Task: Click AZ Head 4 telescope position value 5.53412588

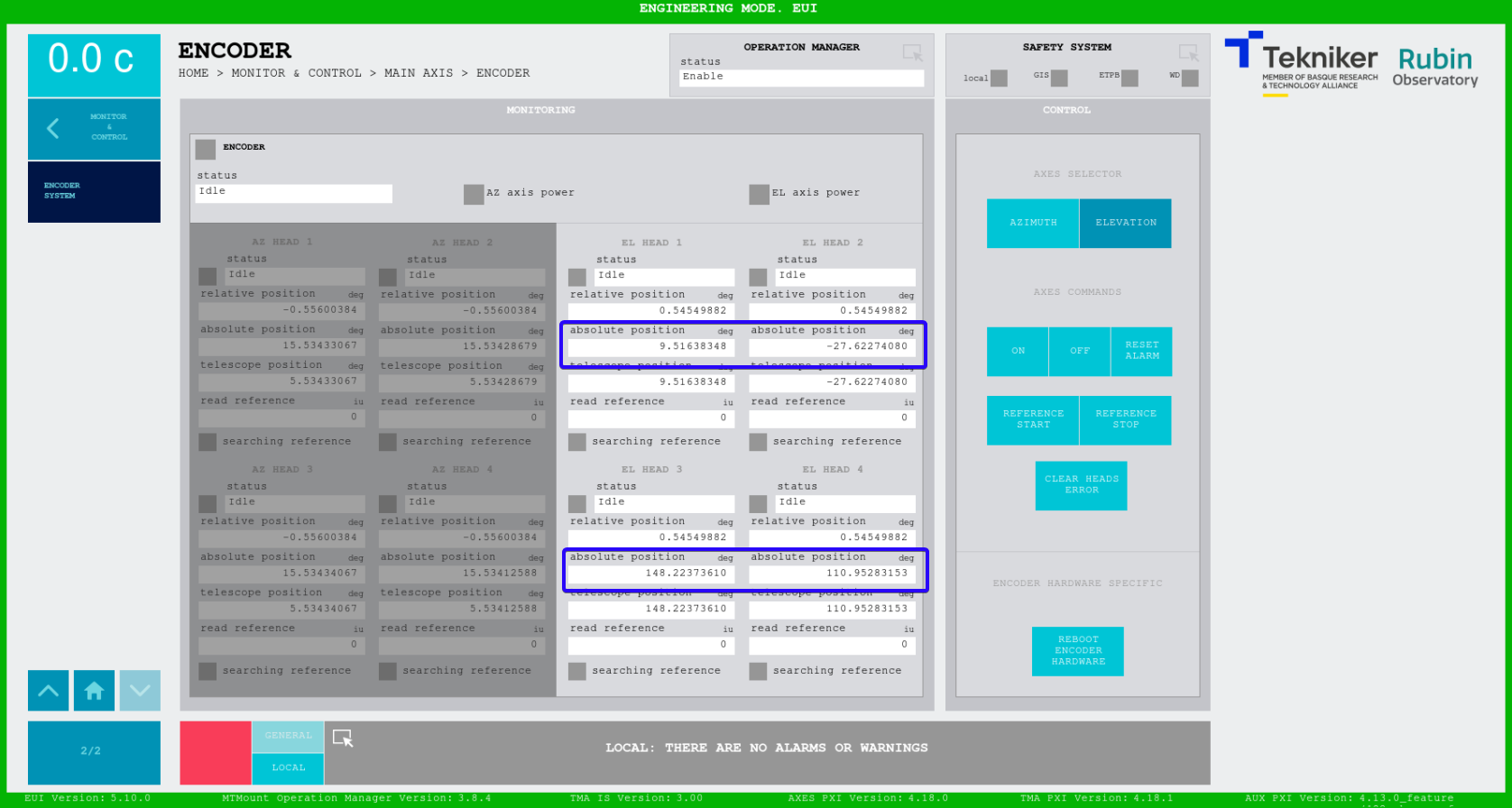Action: [462, 610]
